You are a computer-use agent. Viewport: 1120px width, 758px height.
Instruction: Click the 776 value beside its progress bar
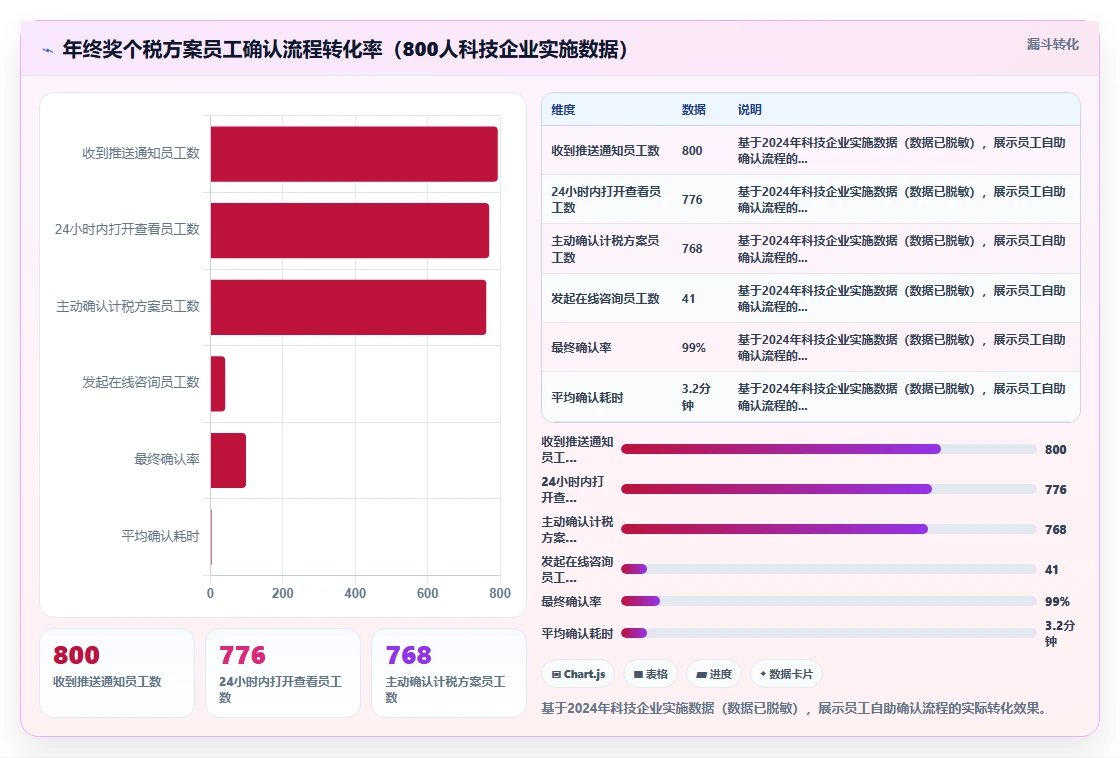click(1056, 489)
